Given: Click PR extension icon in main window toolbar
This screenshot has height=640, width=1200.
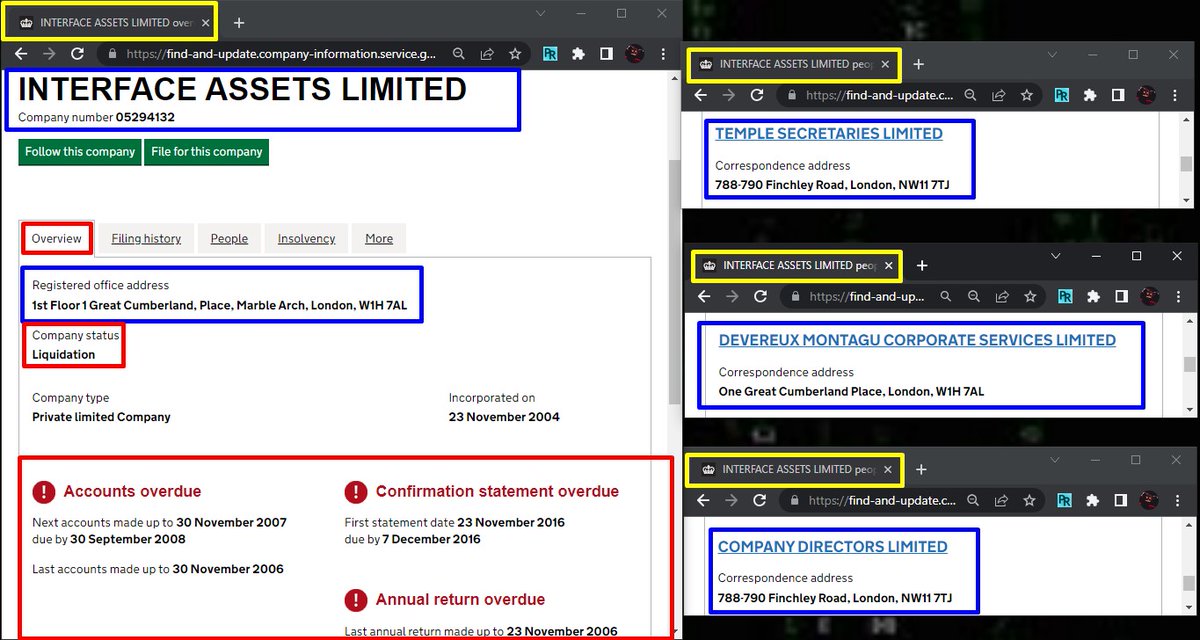Looking at the screenshot, I should (x=550, y=54).
